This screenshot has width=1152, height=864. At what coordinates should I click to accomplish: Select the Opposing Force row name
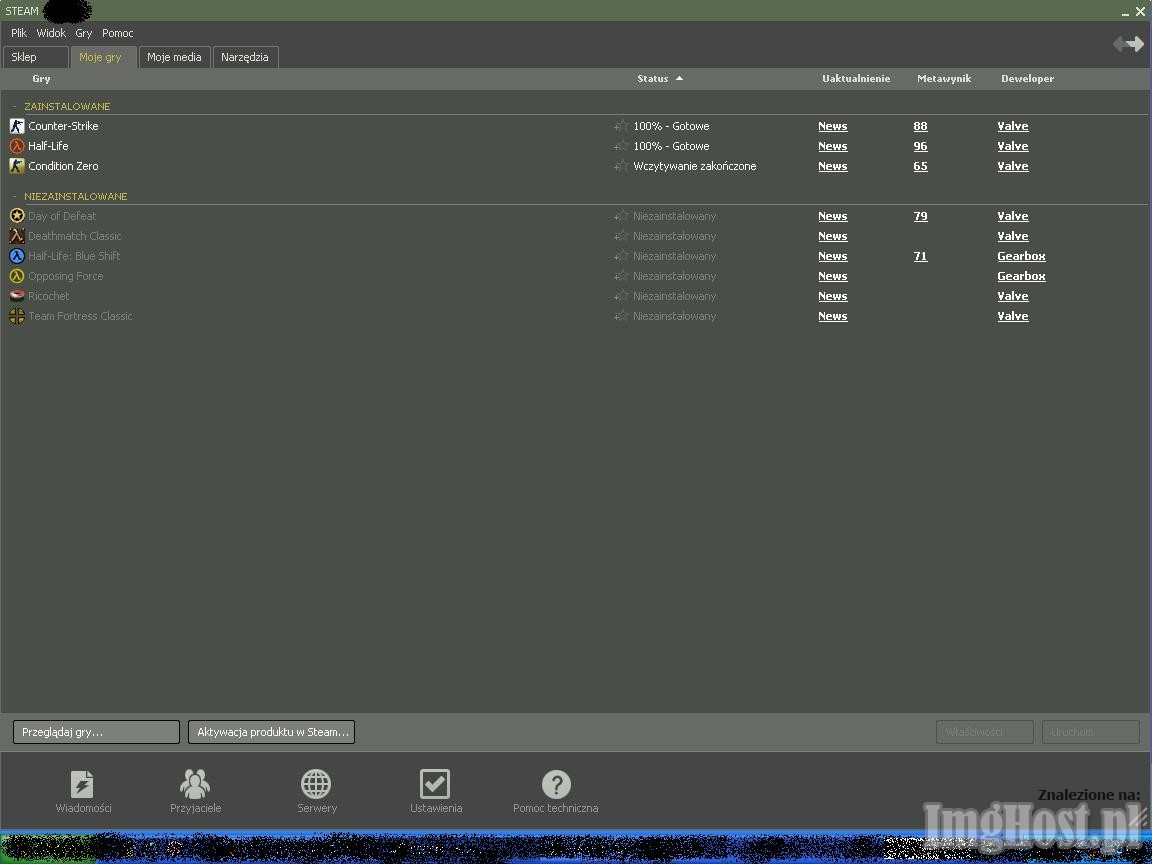coord(65,276)
